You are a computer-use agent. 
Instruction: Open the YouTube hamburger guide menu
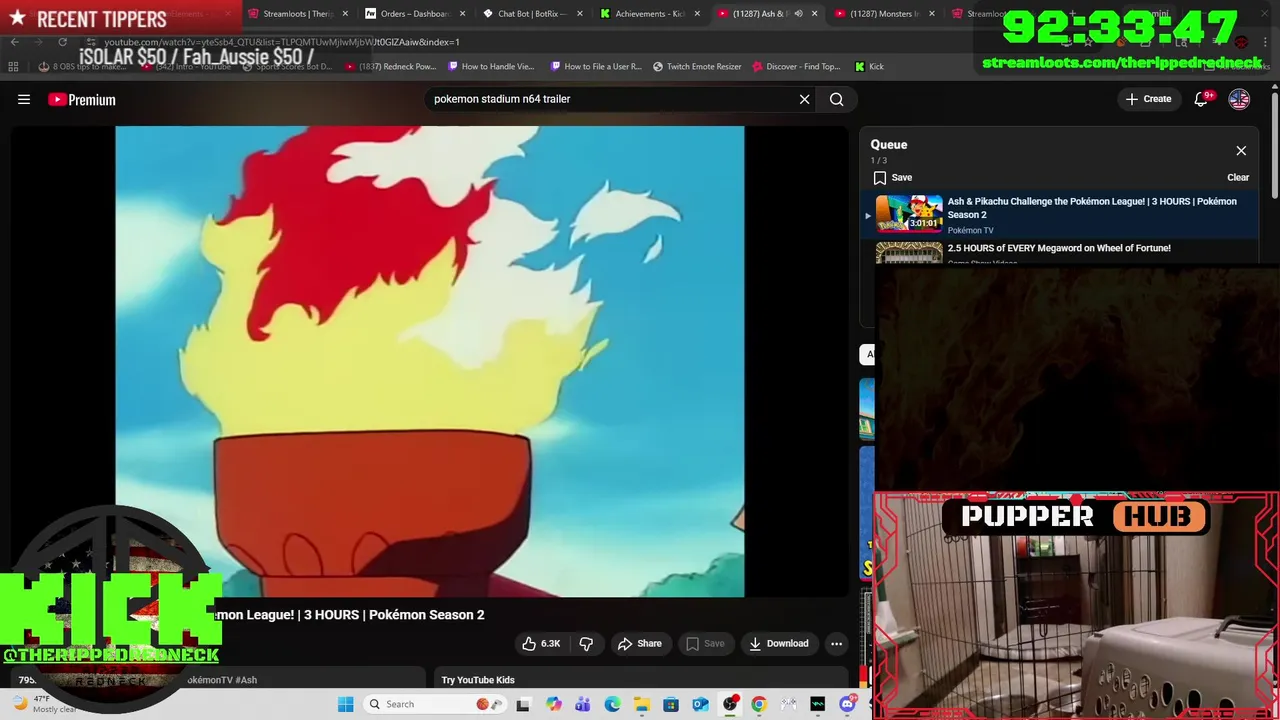[x=24, y=99]
